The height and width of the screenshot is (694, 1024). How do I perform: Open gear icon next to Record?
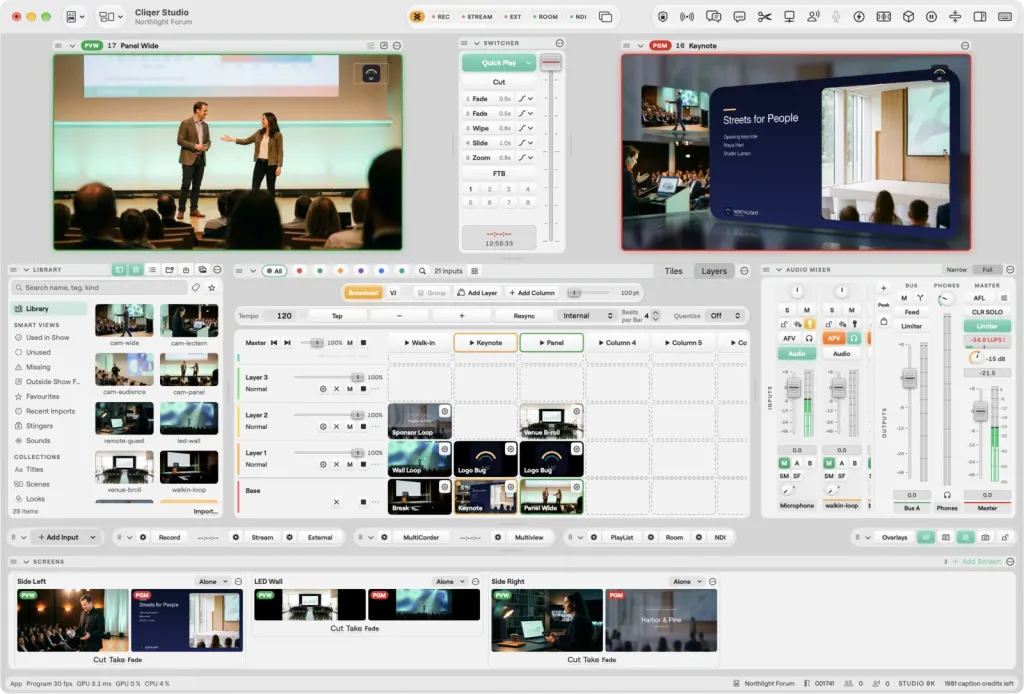click(x=142, y=537)
